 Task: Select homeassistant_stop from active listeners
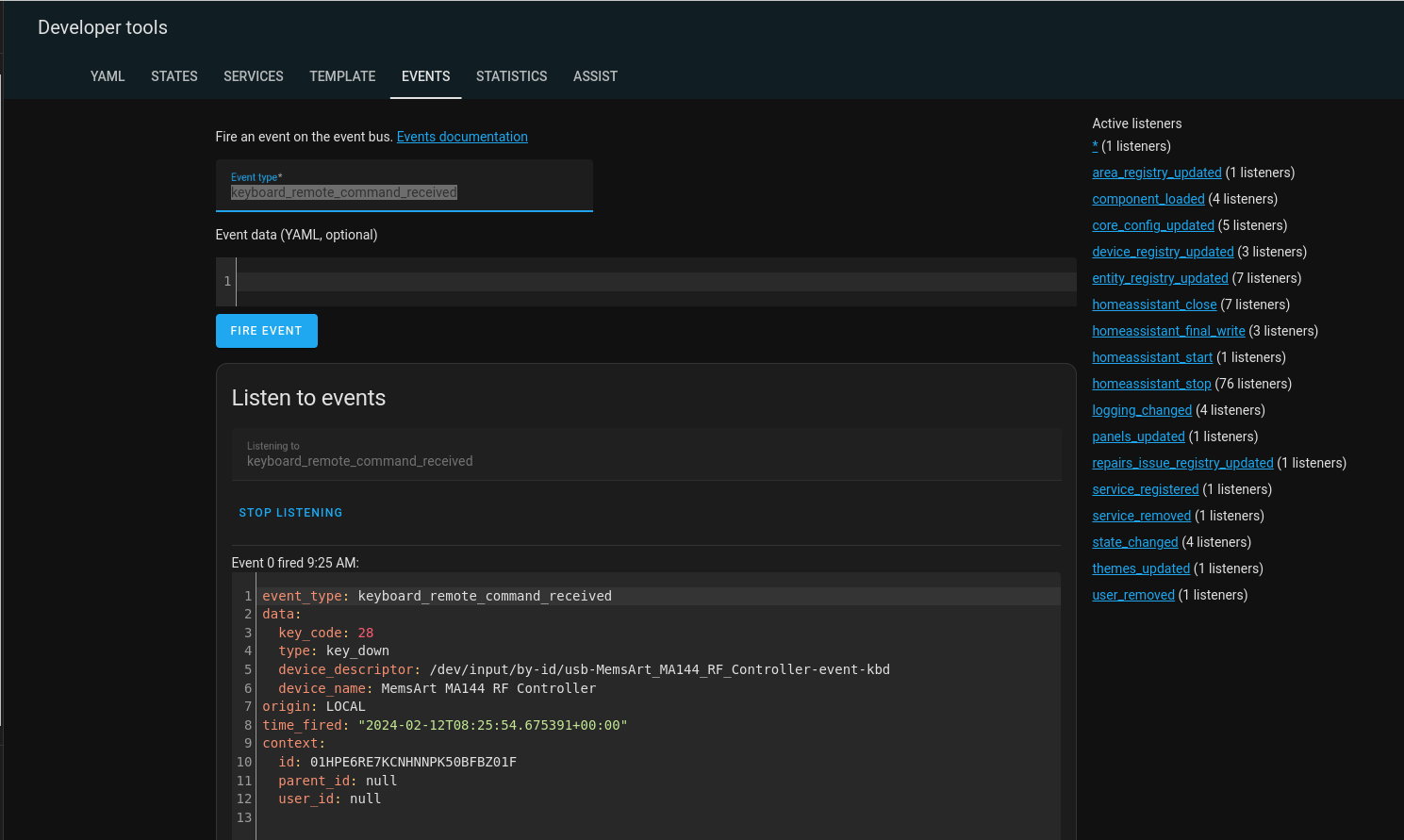1151,384
